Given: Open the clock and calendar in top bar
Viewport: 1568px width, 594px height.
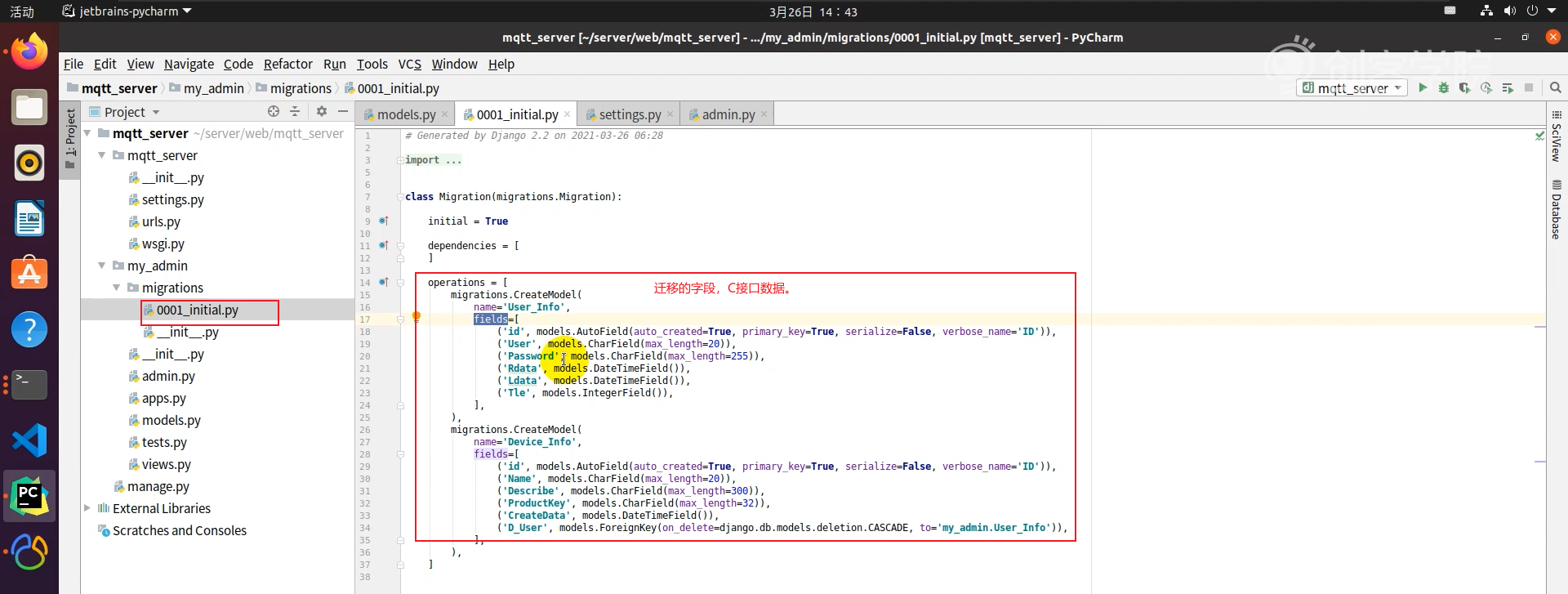Looking at the screenshot, I should 813,11.
